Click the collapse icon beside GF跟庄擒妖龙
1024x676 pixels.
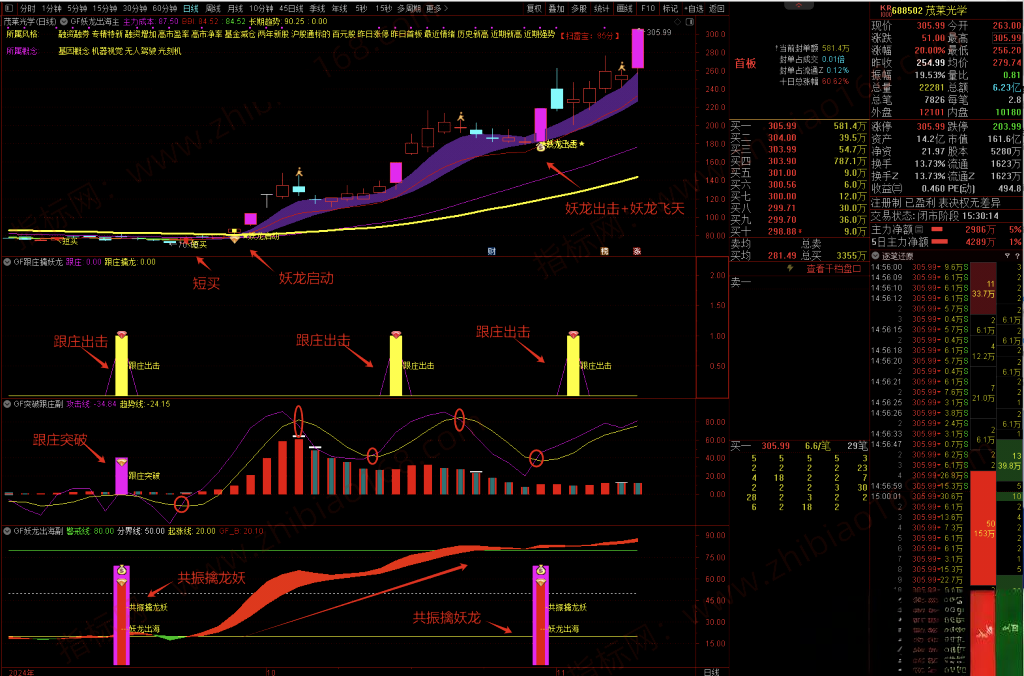point(5,262)
